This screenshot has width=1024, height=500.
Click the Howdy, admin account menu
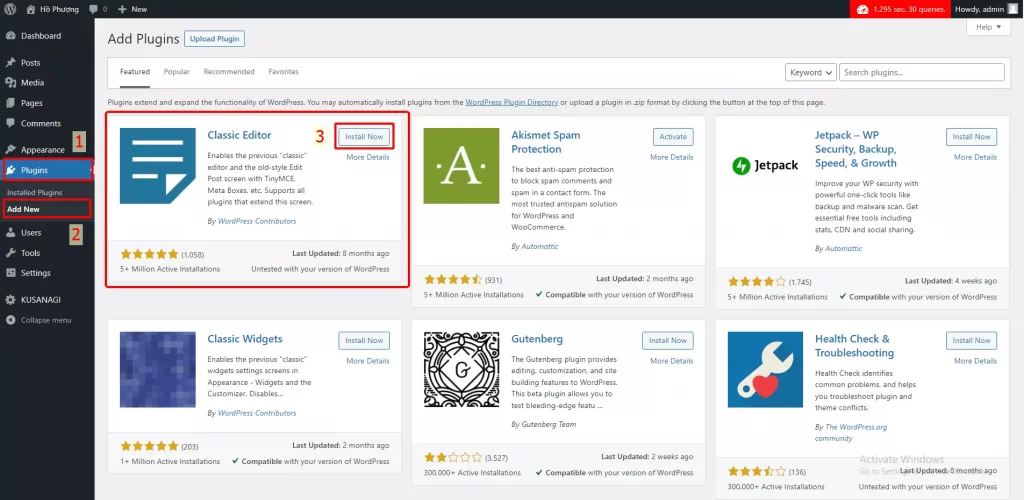(x=987, y=9)
